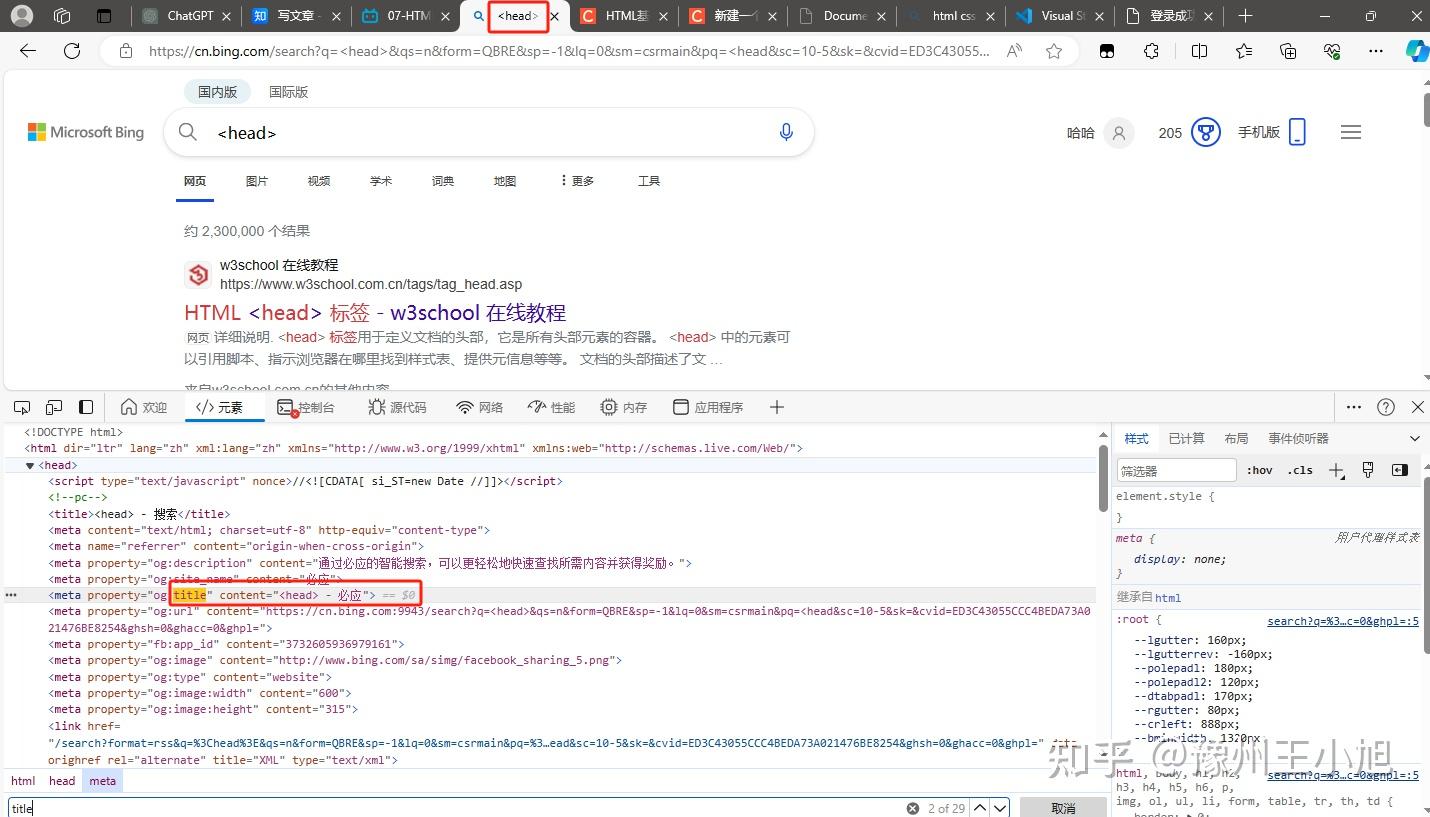The height and width of the screenshot is (817, 1430).
Task: Add a new style rule with the plus icon
Action: point(1338,470)
